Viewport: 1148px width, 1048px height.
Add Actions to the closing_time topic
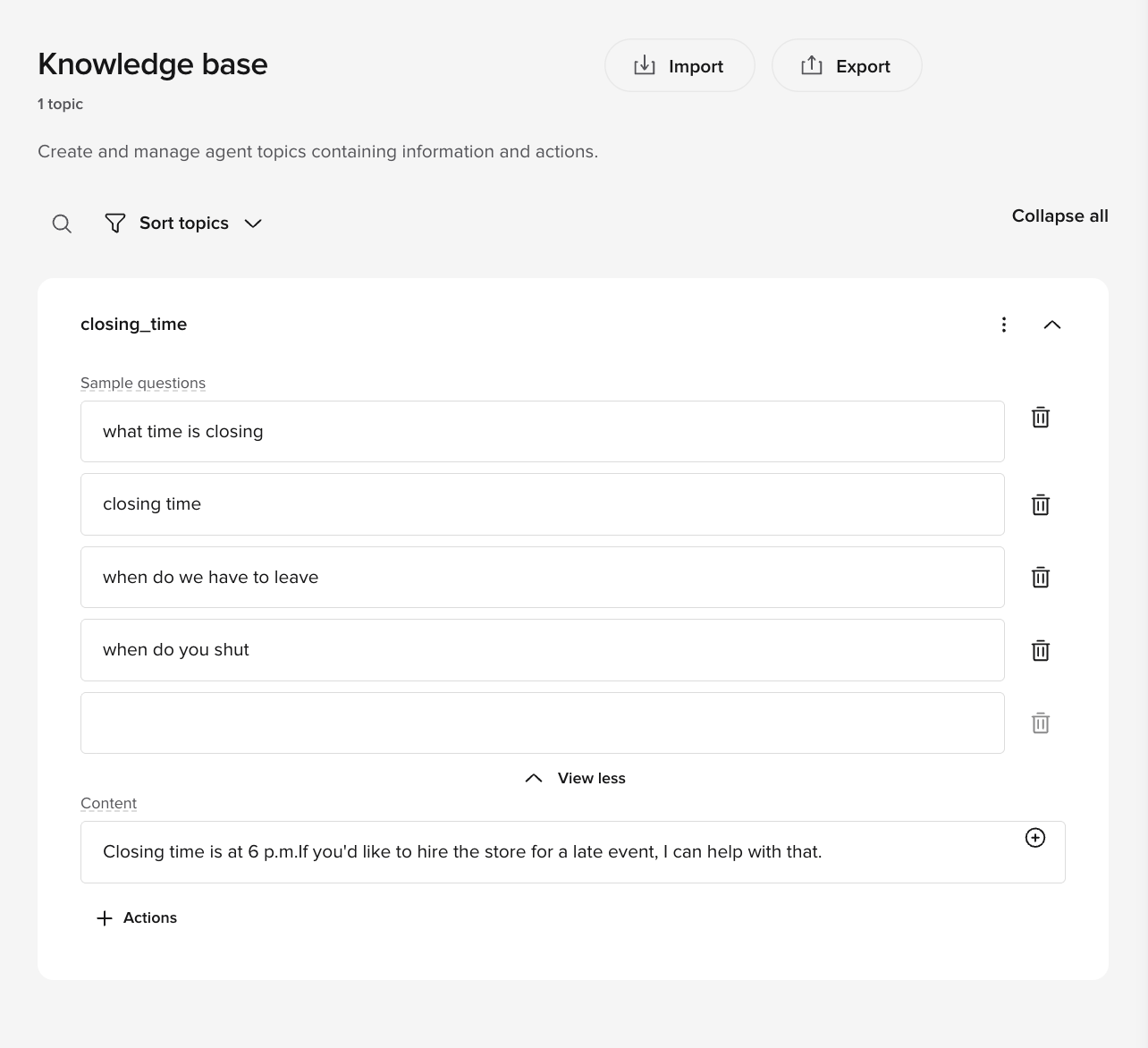click(x=137, y=918)
